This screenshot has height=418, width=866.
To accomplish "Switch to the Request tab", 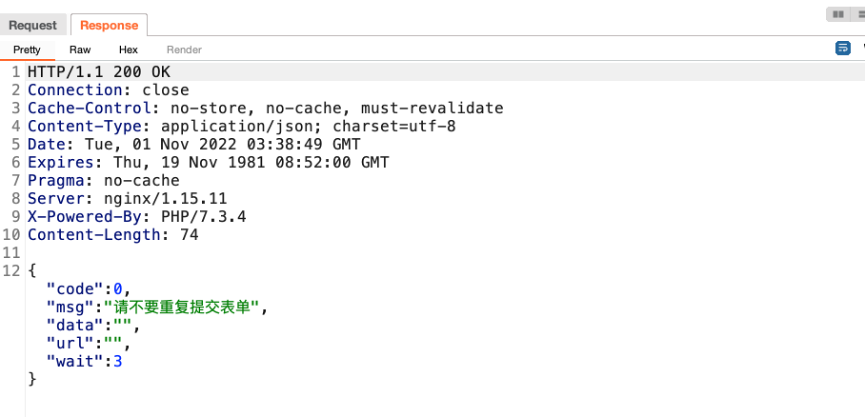I will click(33, 25).
